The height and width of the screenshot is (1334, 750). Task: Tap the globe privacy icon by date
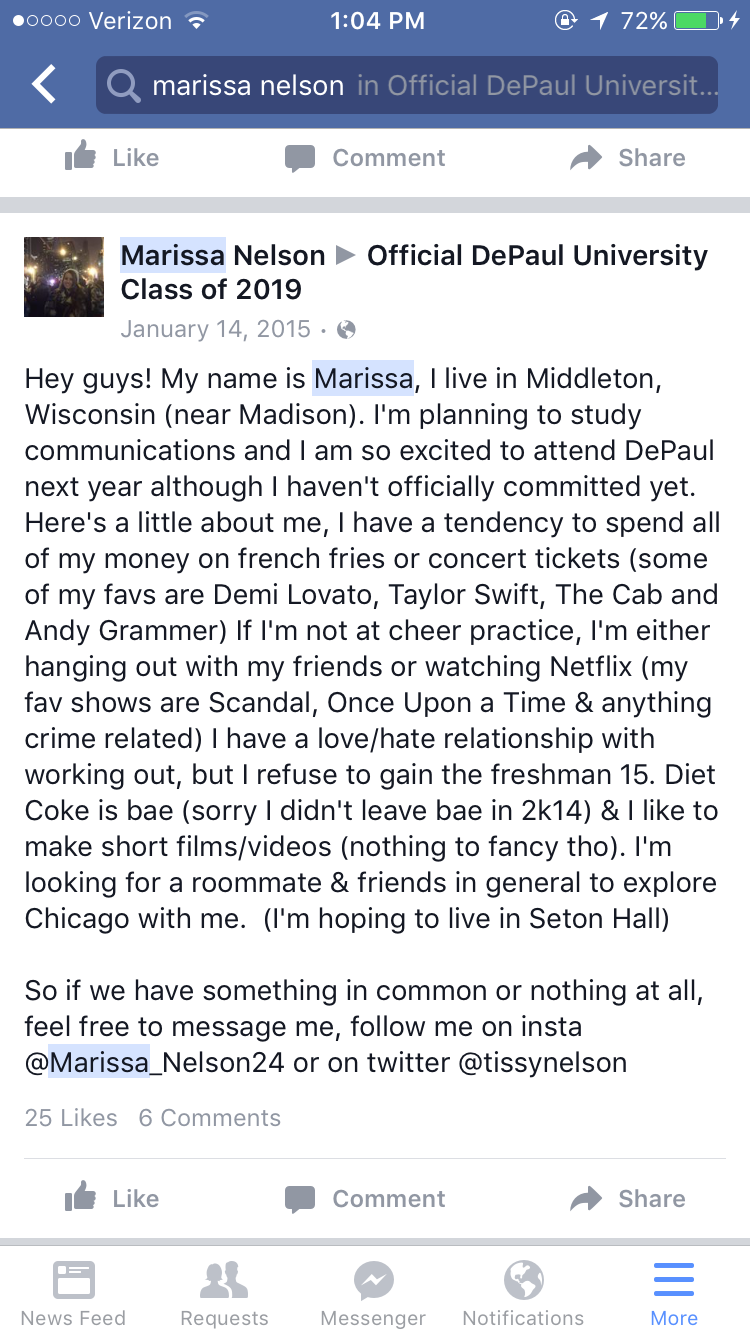coord(347,329)
